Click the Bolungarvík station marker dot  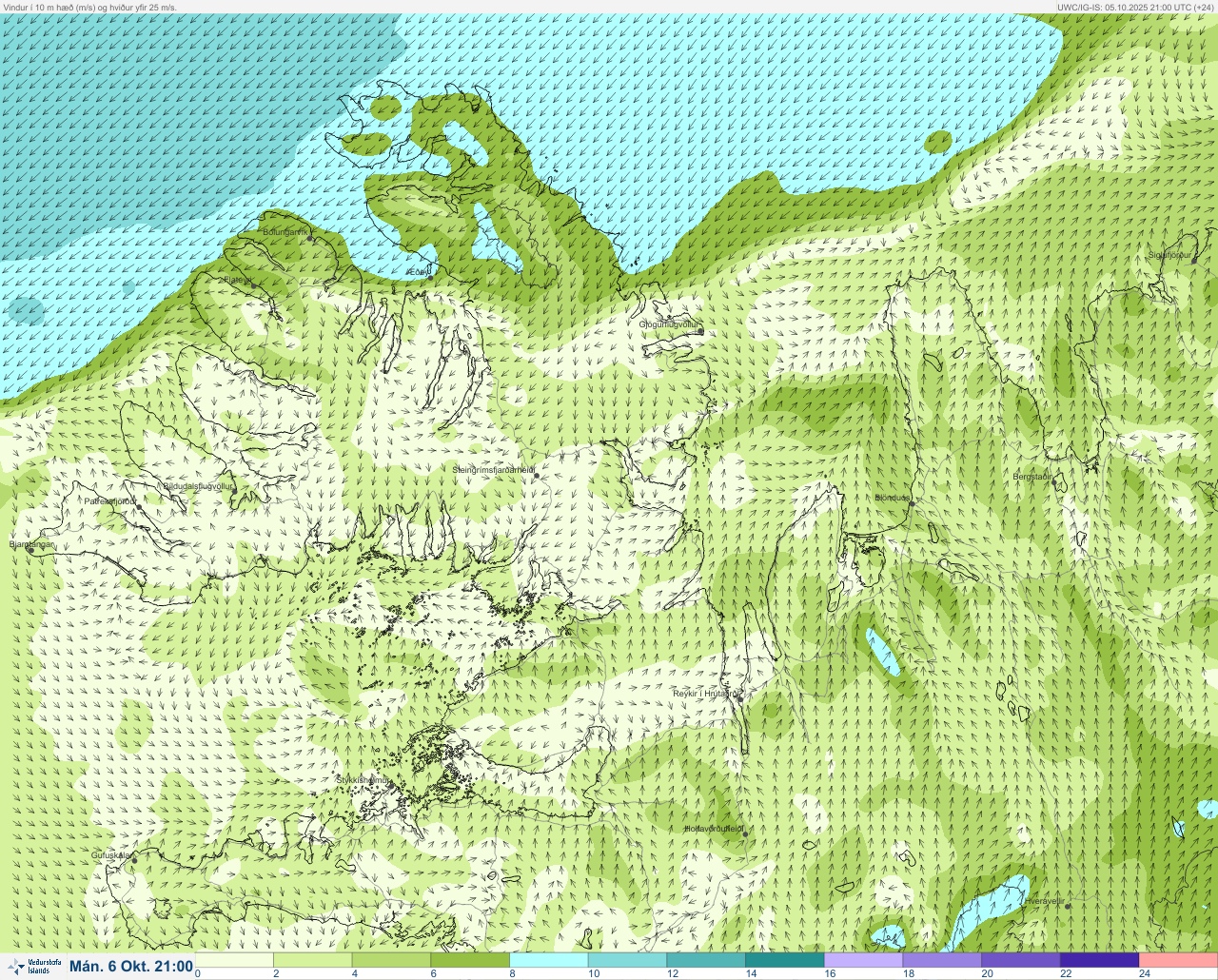click(x=311, y=238)
